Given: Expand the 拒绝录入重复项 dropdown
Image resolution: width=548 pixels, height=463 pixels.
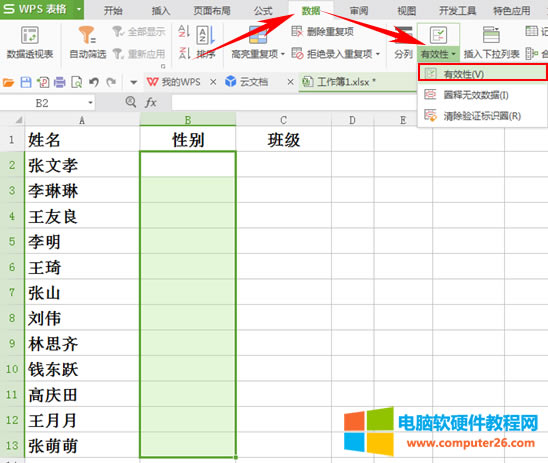Looking at the screenshot, I should click(378, 54).
